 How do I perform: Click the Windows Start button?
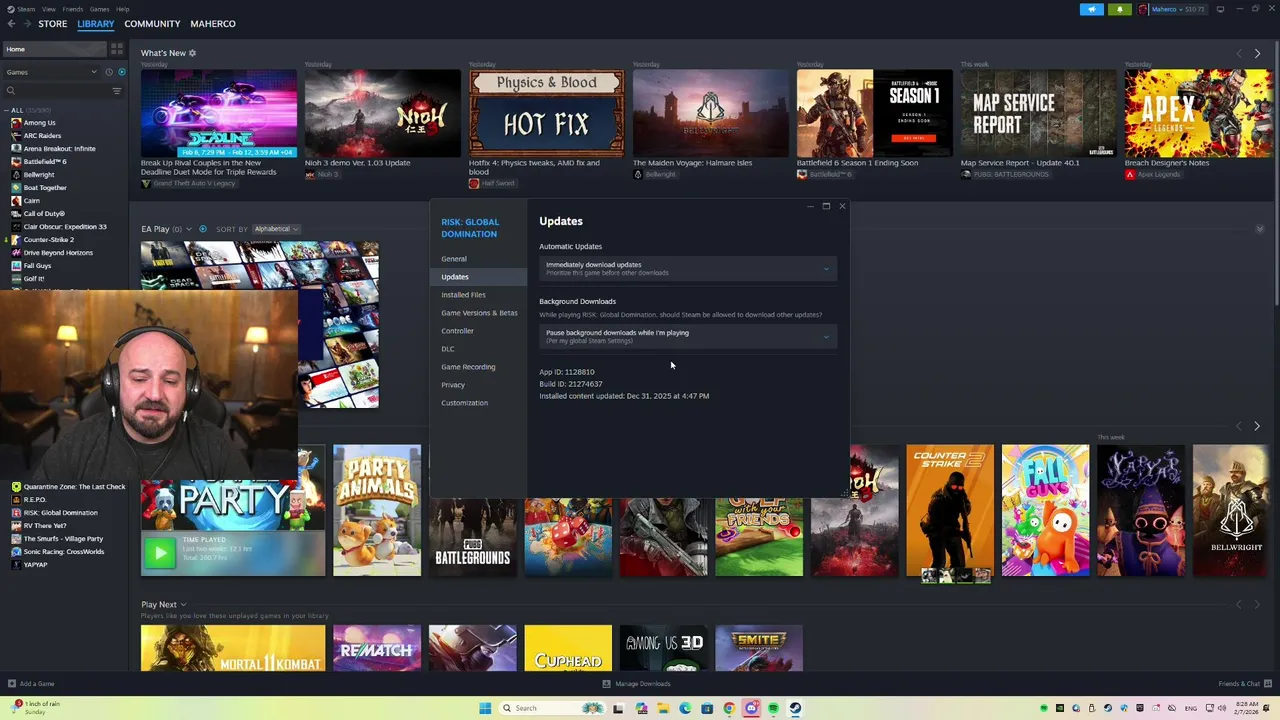[x=485, y=708]
